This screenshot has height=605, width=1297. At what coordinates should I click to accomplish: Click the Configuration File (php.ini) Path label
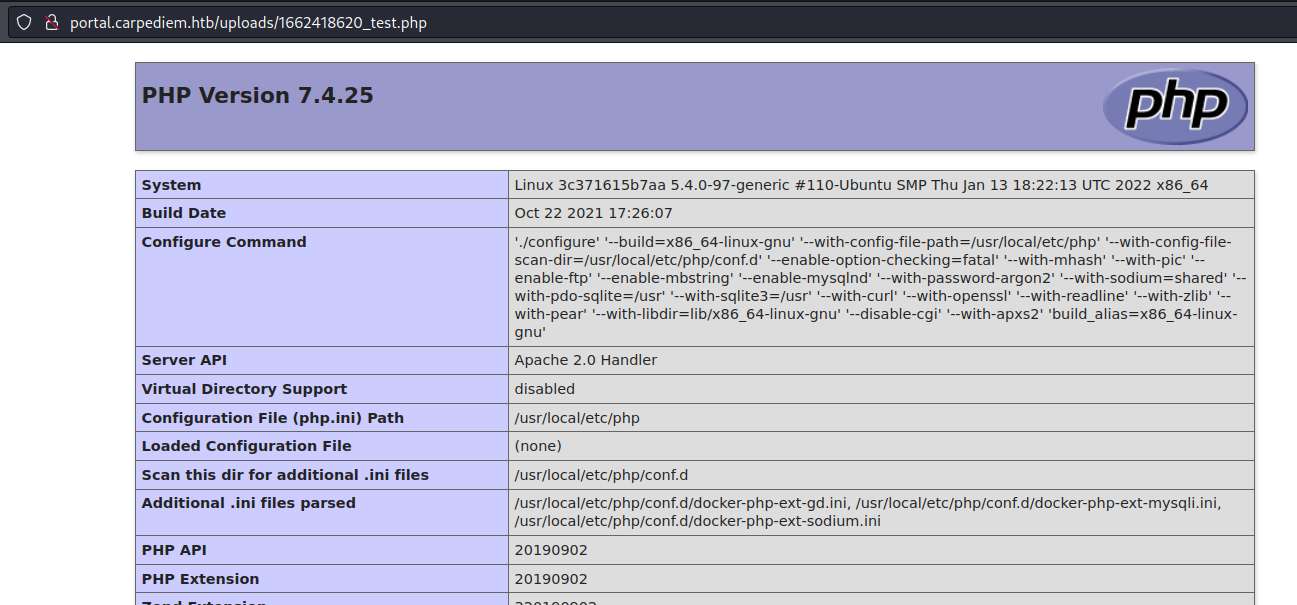coord(272,418)
